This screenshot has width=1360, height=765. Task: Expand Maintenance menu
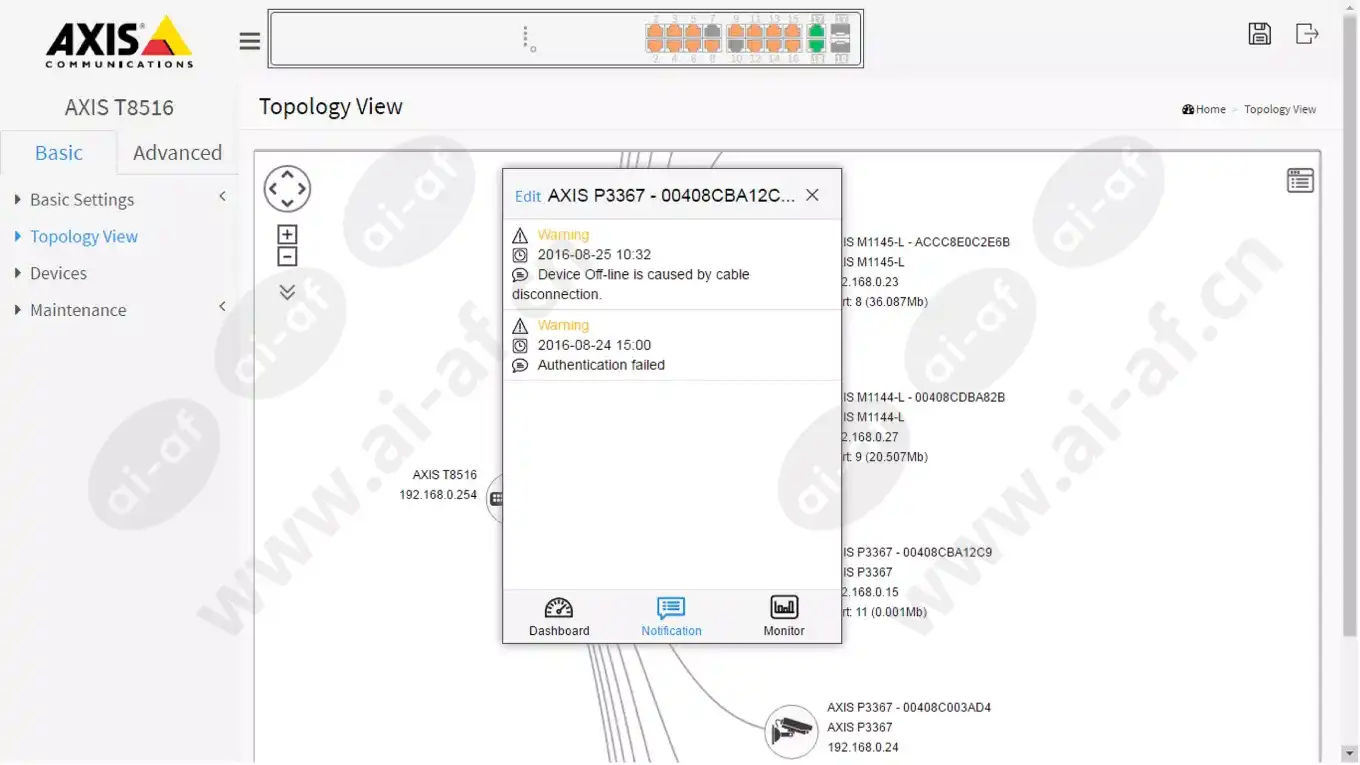[x=78, y=310]
